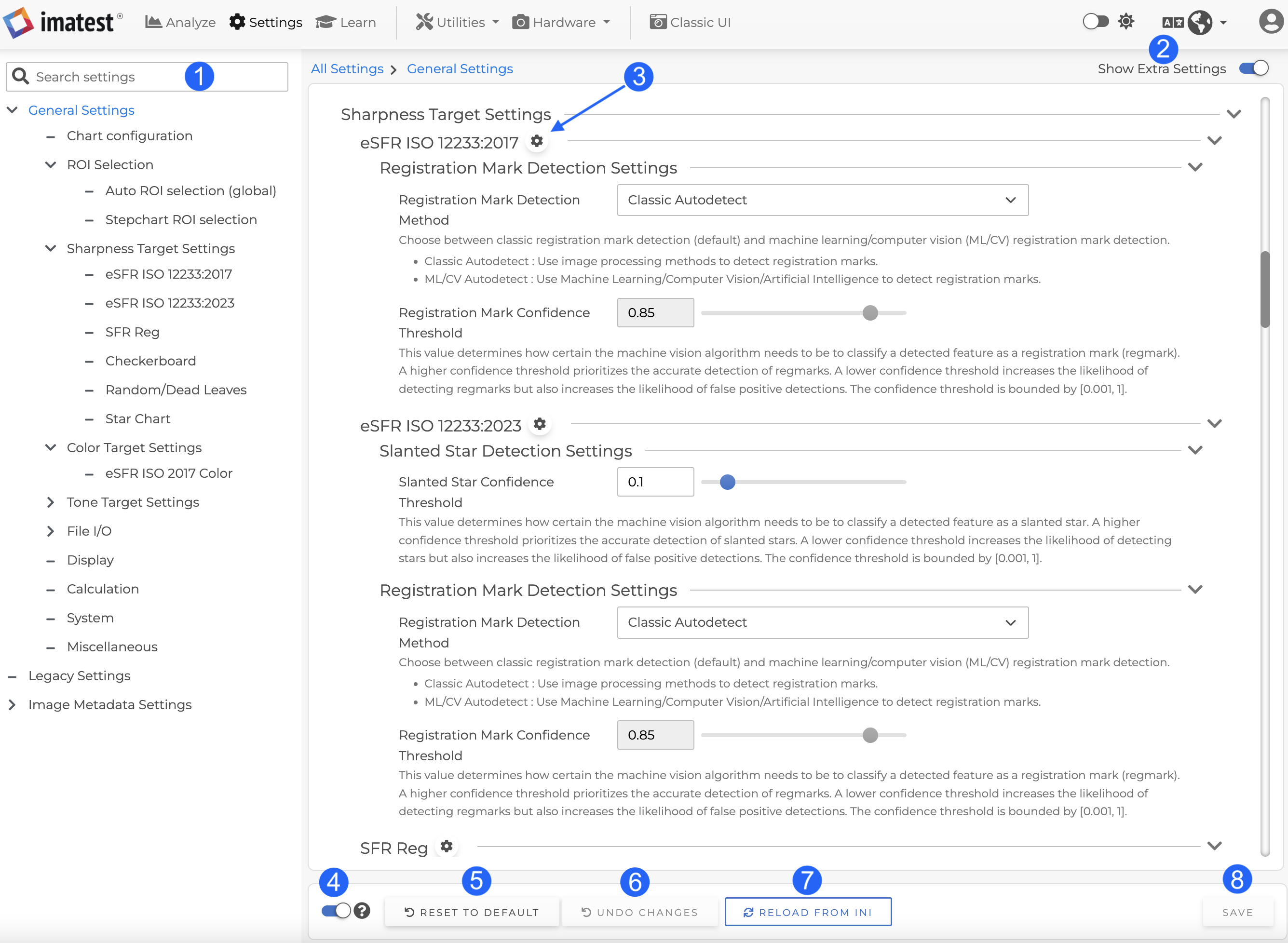Click the question mark help icon
The height and width of the screenshot is (943, 1288).
362,911
